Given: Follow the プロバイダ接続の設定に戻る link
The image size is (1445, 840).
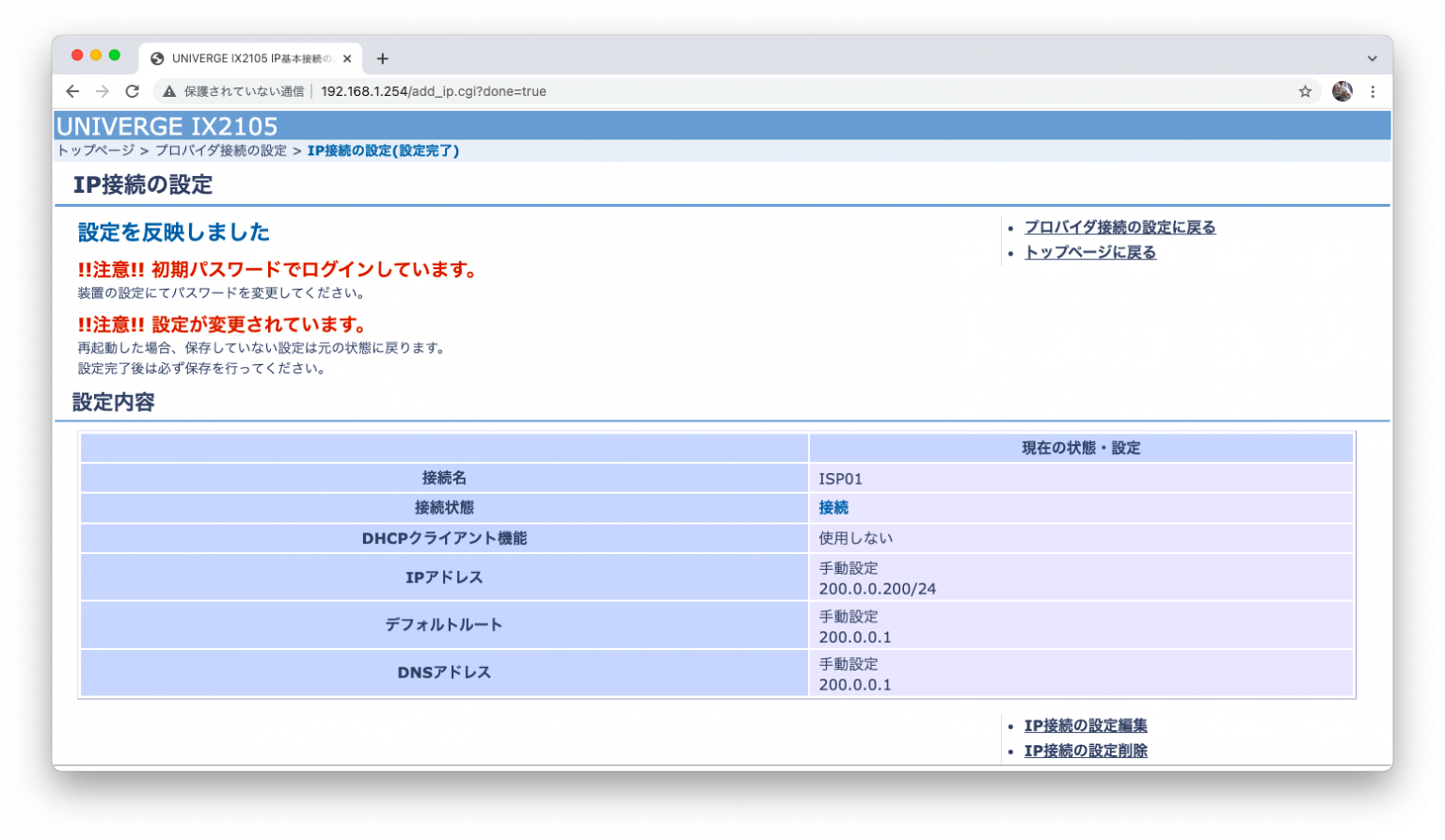Looking at the screenshot, I should (x=1119, y=227).
